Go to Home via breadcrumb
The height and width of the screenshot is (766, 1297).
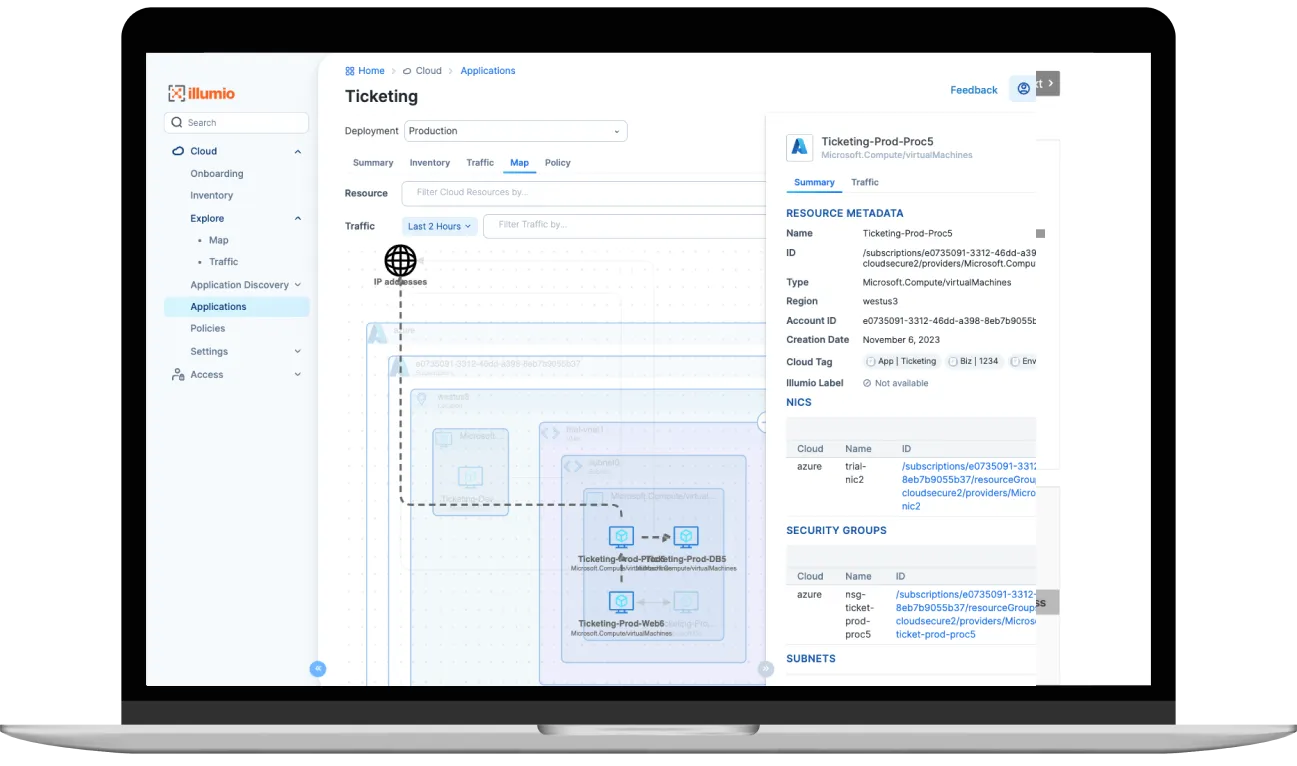coord(372,71)
